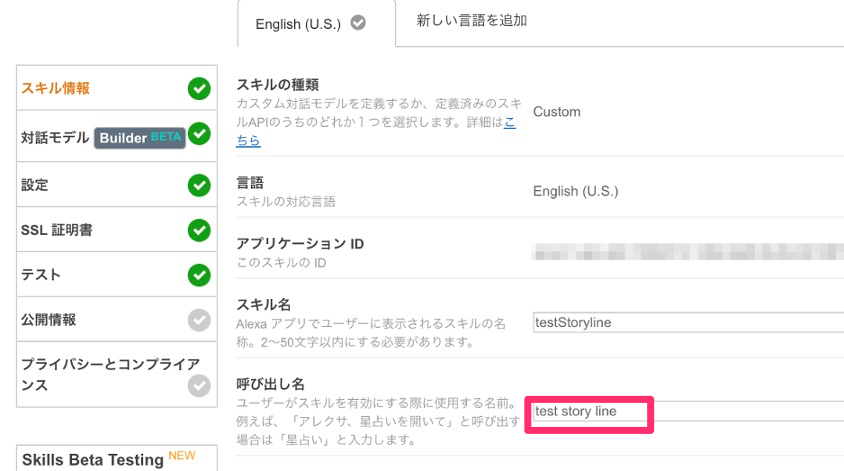Open the テスト sidebar section

coord(41,274)
